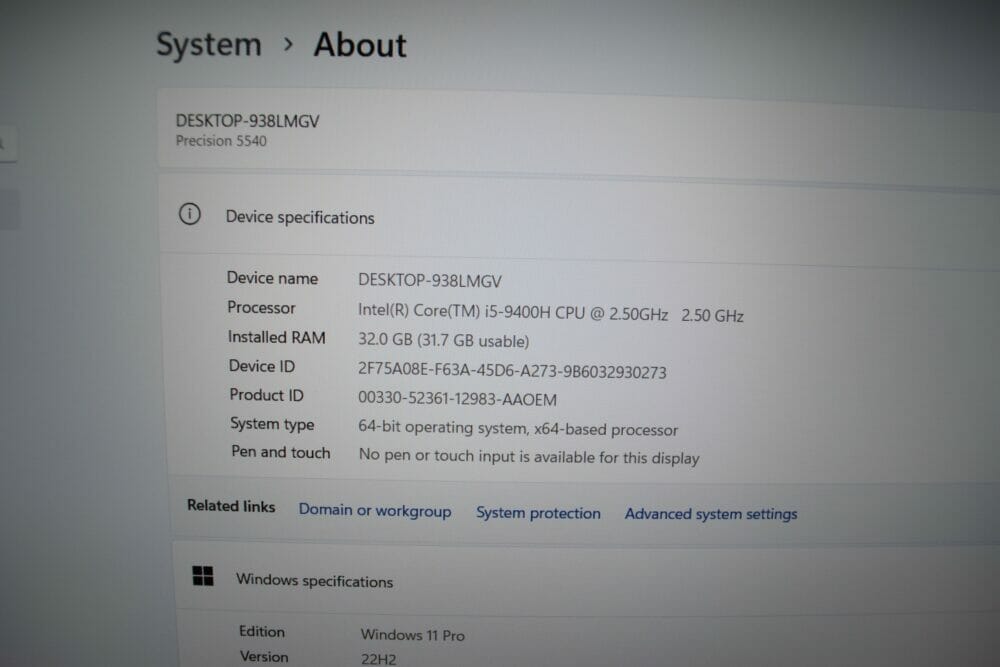Viewport: 1000px width, 667px height.
Task: Go back to System in breadcrumb
Action: pyautogui.click(x=209, y=45)
